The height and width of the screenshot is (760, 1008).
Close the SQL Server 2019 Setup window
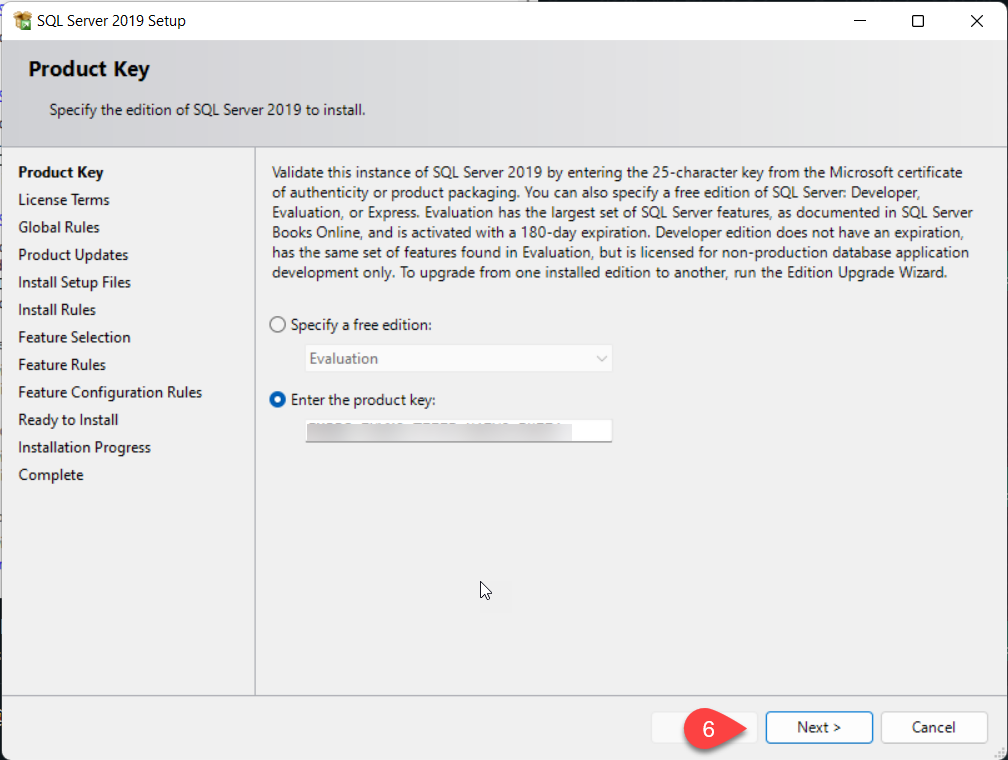coord(976,21)
